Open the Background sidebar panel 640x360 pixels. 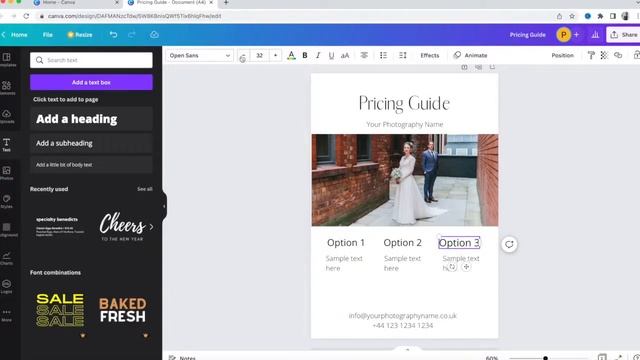coord(7,230)
